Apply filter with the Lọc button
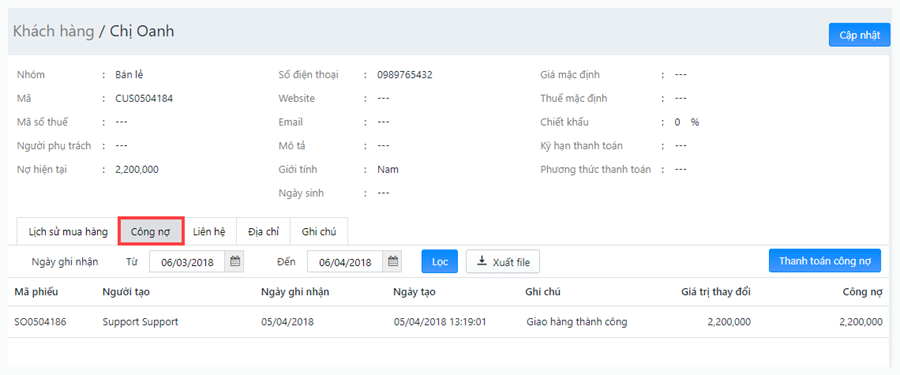Image resolution: width=900 pixels, height=375 pixels. point(440,262)
